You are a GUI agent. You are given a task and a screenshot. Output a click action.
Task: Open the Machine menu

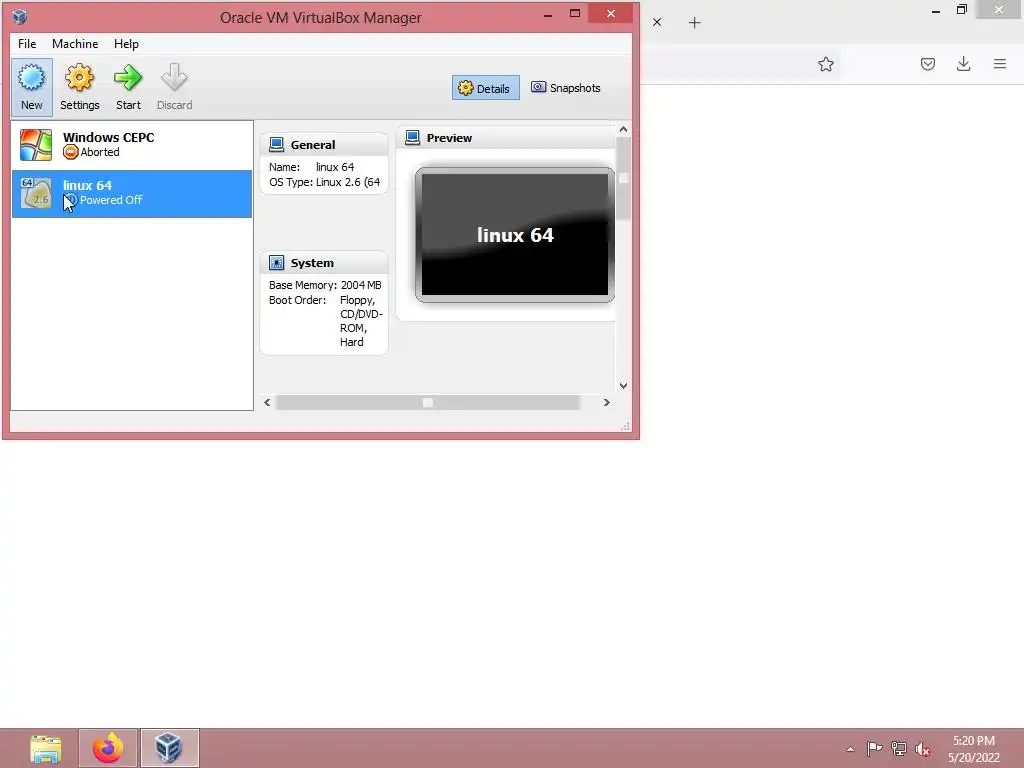tap(75, 44)
